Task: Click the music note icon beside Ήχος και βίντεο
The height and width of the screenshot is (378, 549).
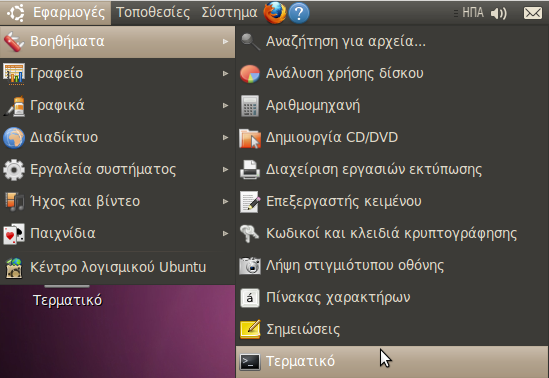Action: tap(14, 202)
